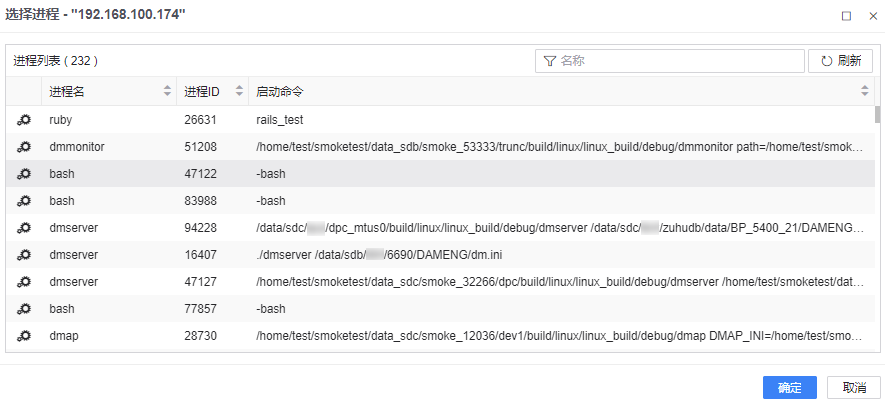
Task: Click gear icon in dmap row
Action: (23, 336)
